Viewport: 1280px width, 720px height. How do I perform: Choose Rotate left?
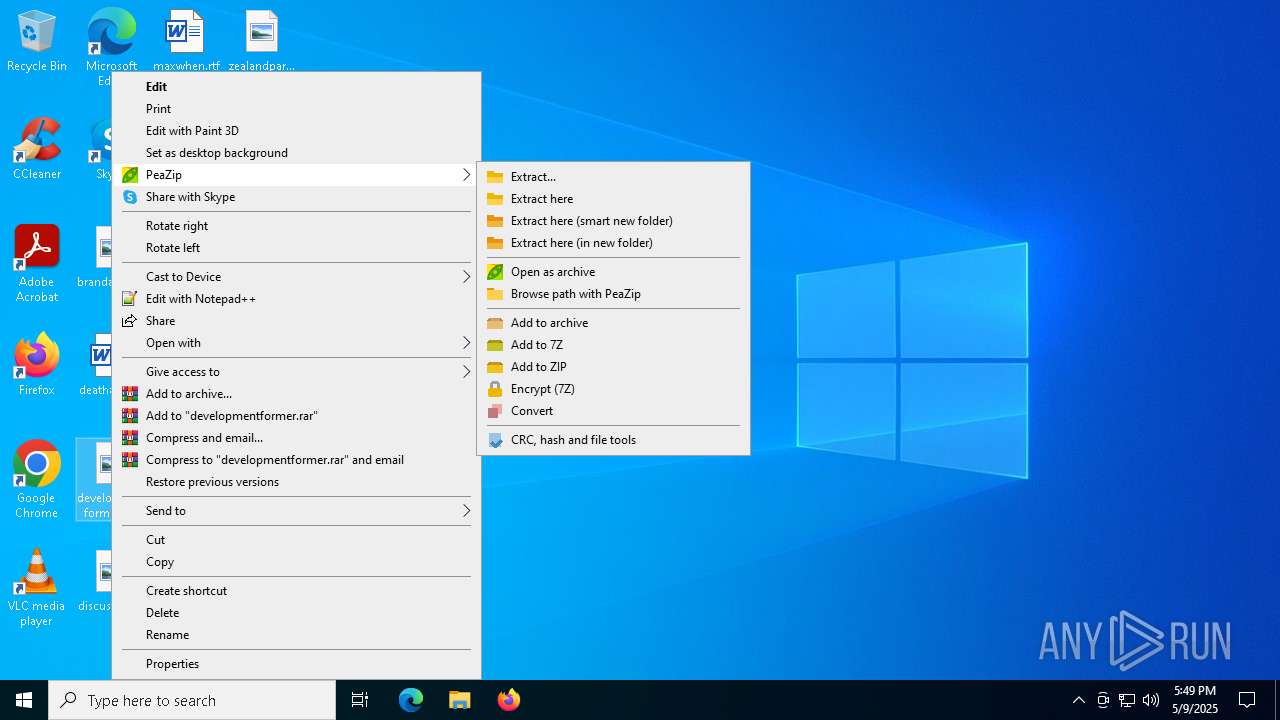coord(296,248)
